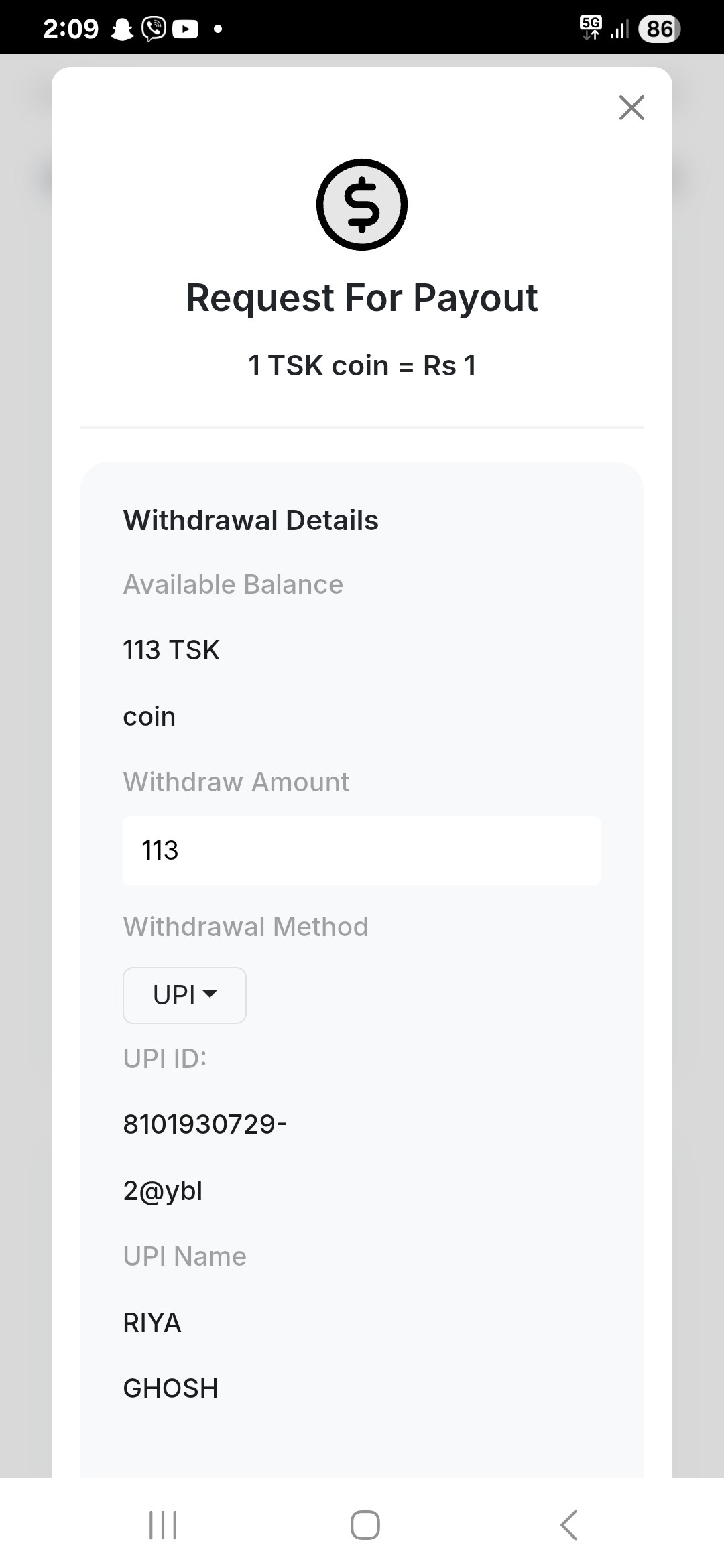Tap the Snapchat notification icon
The width and height of the screenshot is (724, 1568).
click(122, 29)
